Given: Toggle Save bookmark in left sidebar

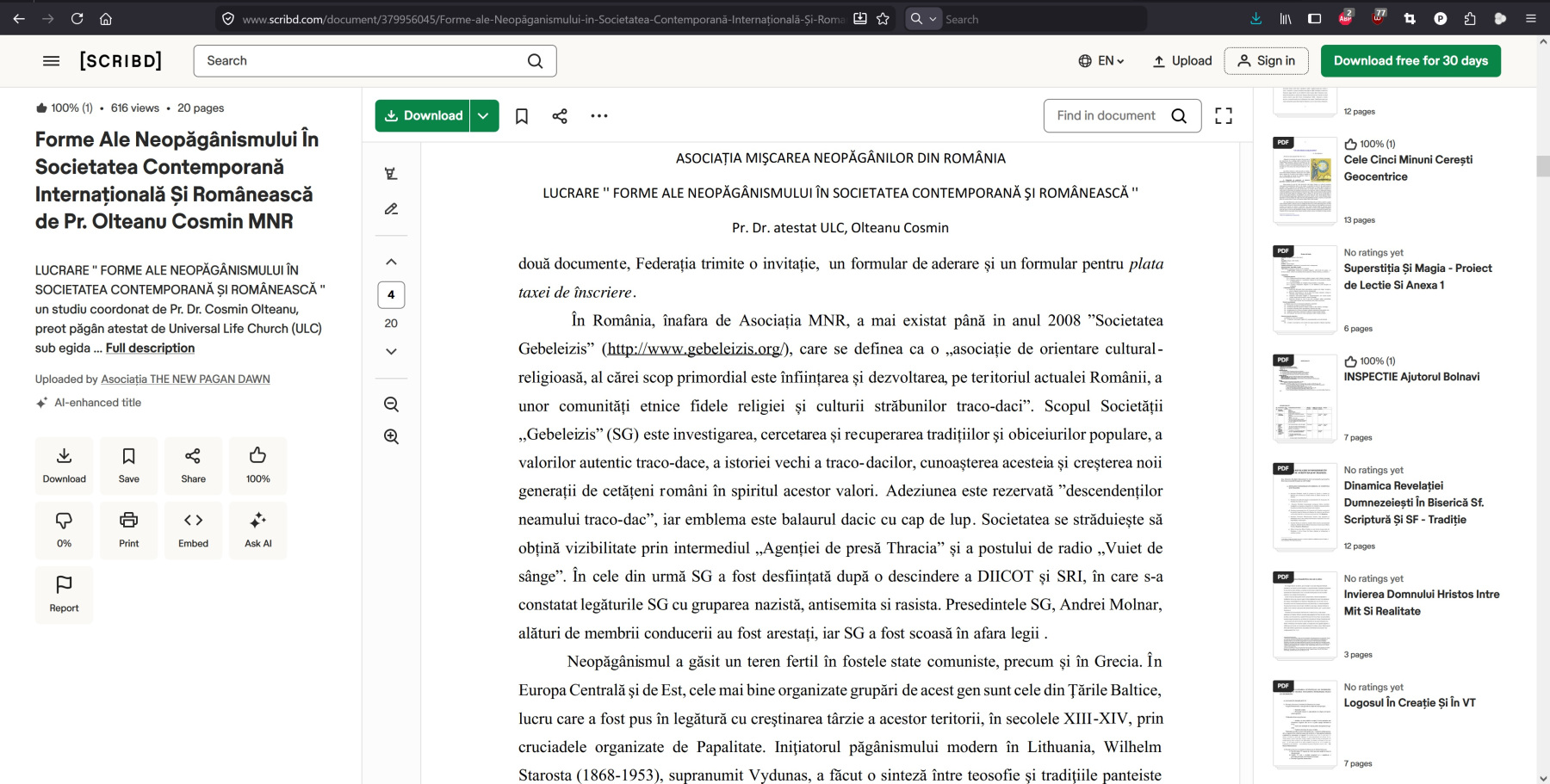Looking at the screenshot, I should point(128,465).
